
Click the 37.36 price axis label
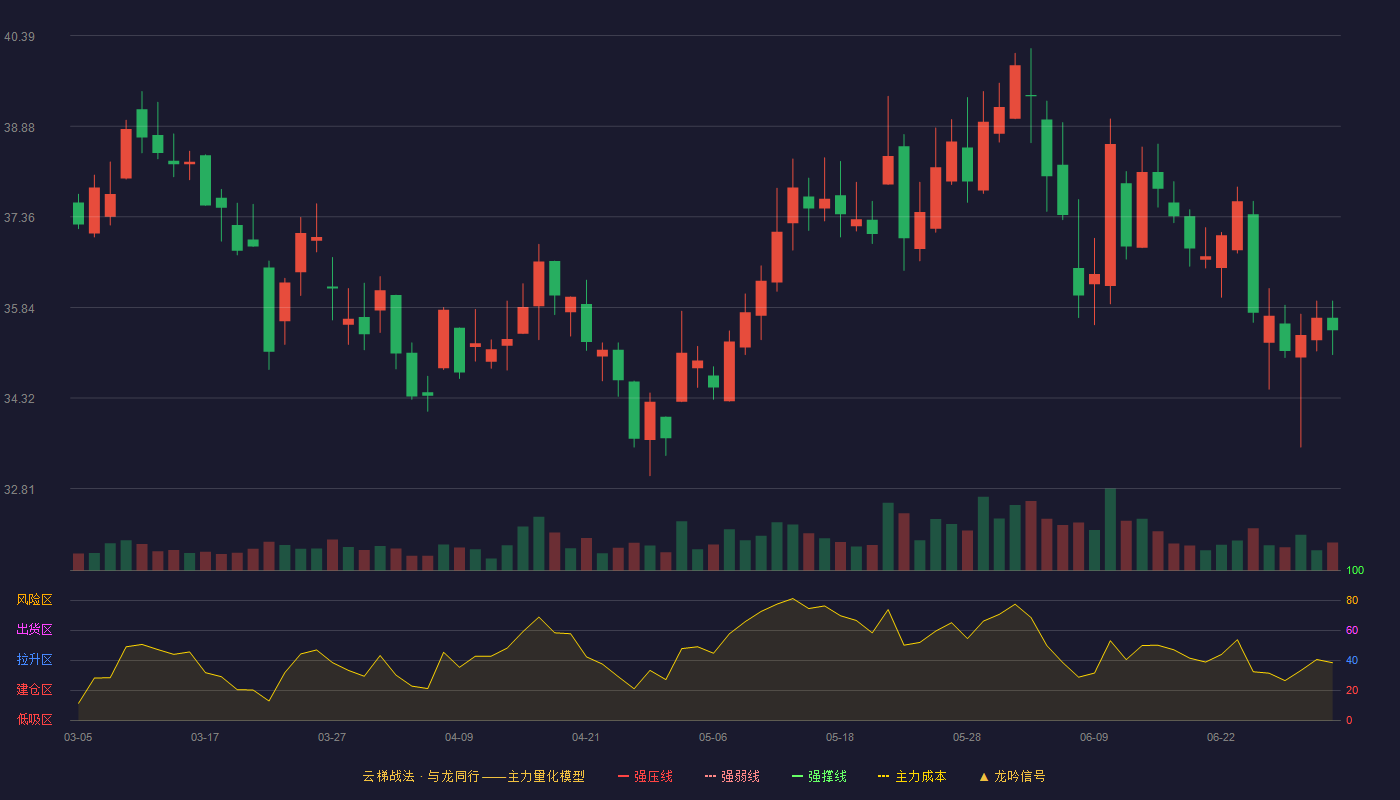(20, 217)
